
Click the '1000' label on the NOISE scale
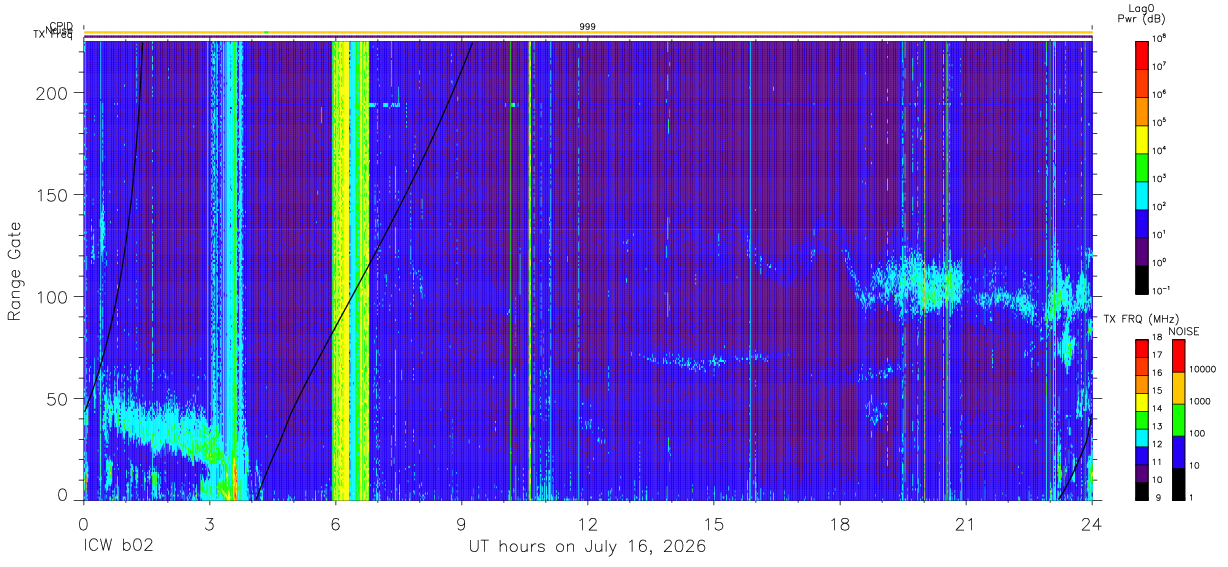[1200, 401]
